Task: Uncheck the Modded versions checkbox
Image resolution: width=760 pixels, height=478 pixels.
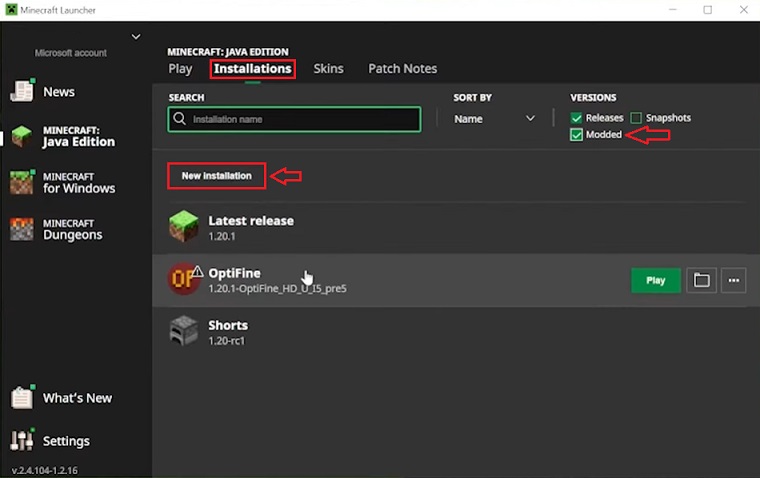Action: click(x=577, y=135)
